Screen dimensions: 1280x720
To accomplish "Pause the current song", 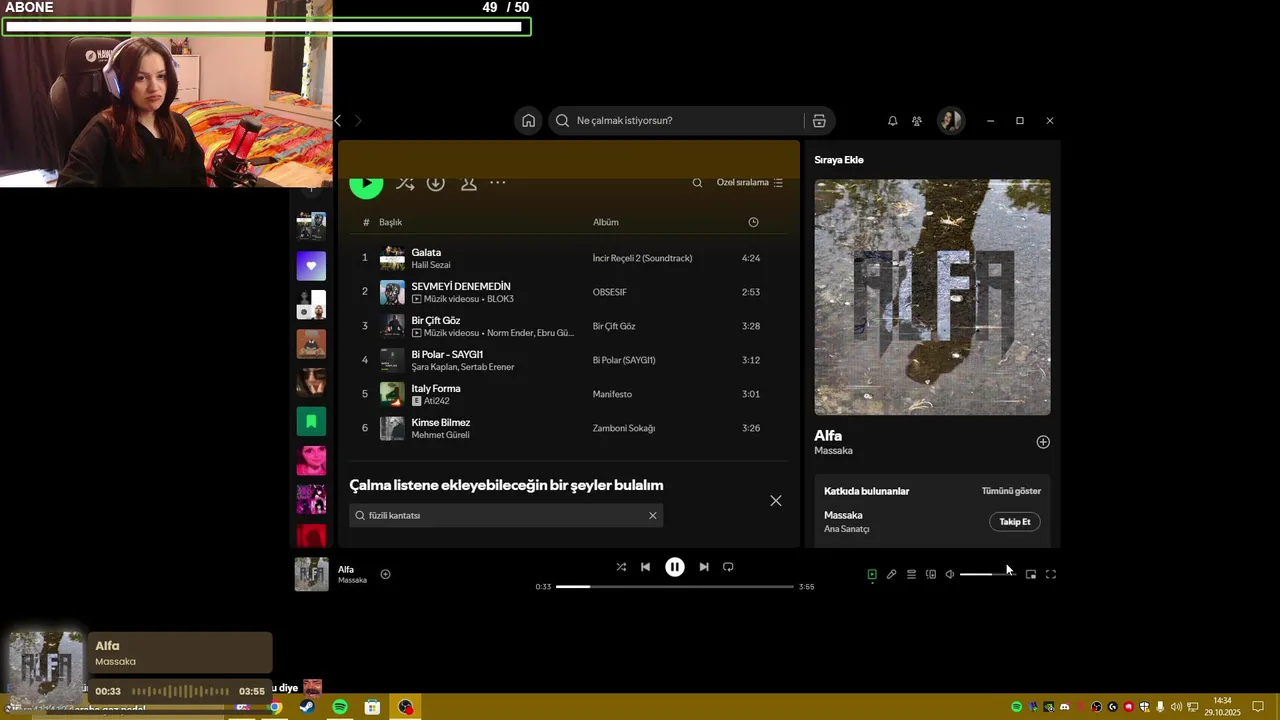I will point(675,567).
